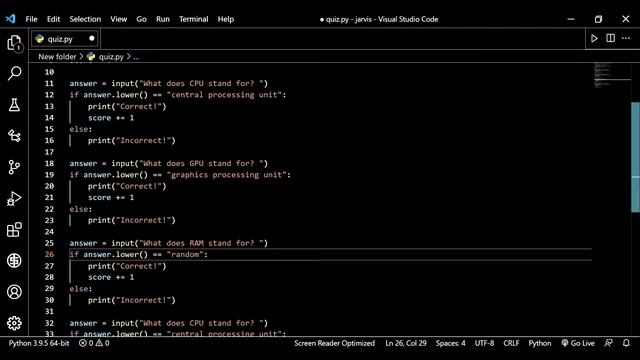This screenshot has width=640, height=360.
Task: Change indentation via Spaces: 4
Action: click(x=450, y=343)
